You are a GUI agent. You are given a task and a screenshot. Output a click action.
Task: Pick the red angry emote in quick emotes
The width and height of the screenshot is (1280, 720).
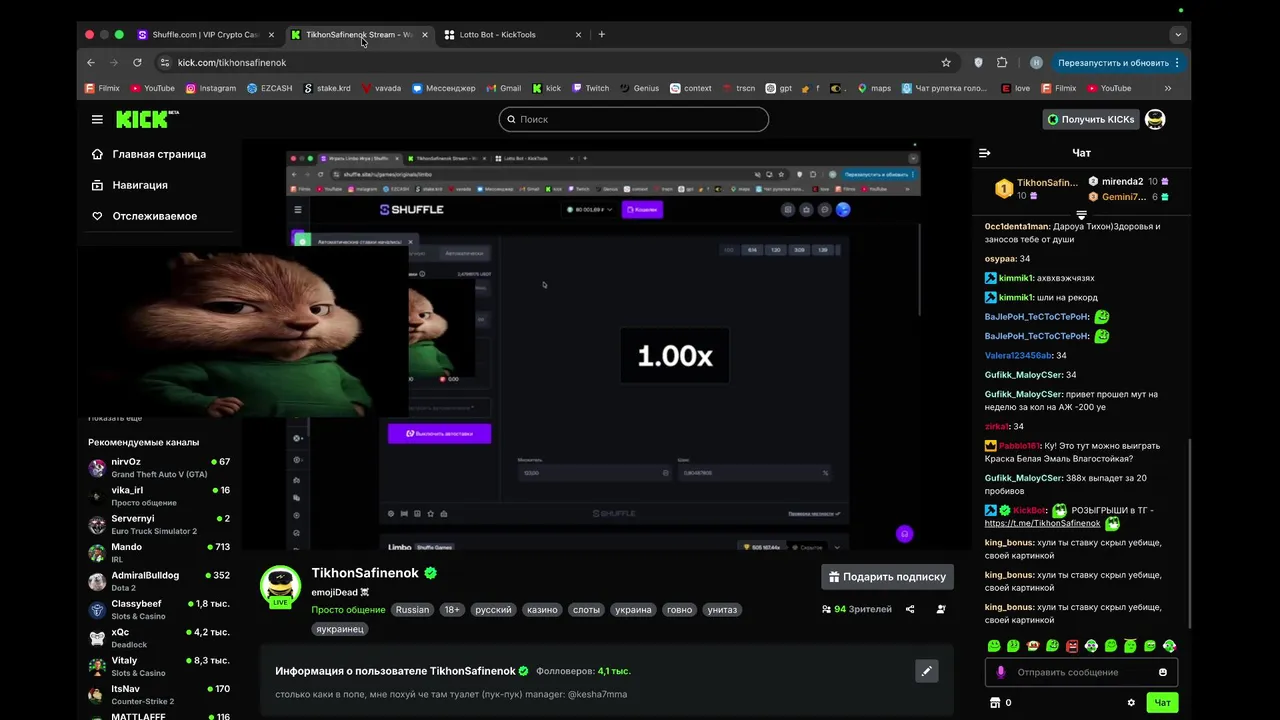pyautogui.click(x=1072, y=646)
